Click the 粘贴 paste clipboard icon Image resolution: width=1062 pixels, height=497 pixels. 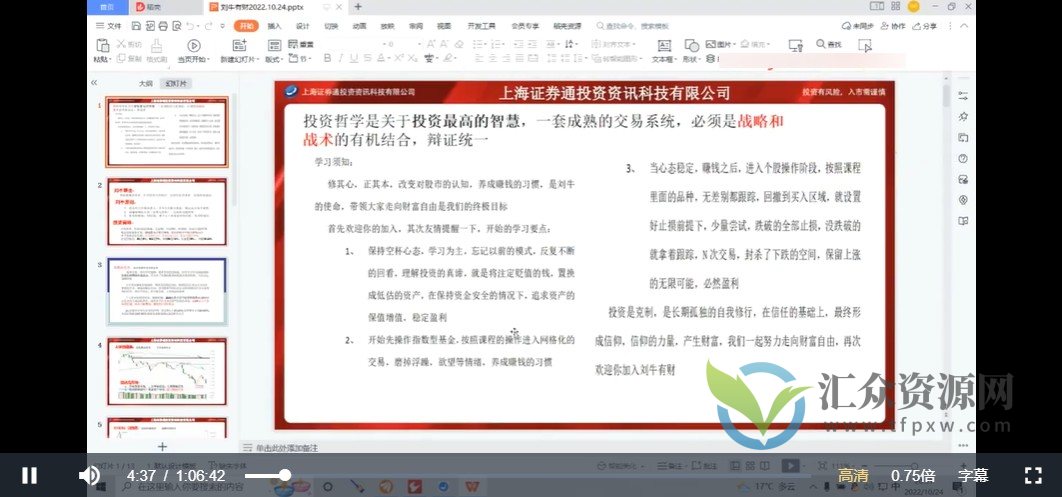point(102,46)
